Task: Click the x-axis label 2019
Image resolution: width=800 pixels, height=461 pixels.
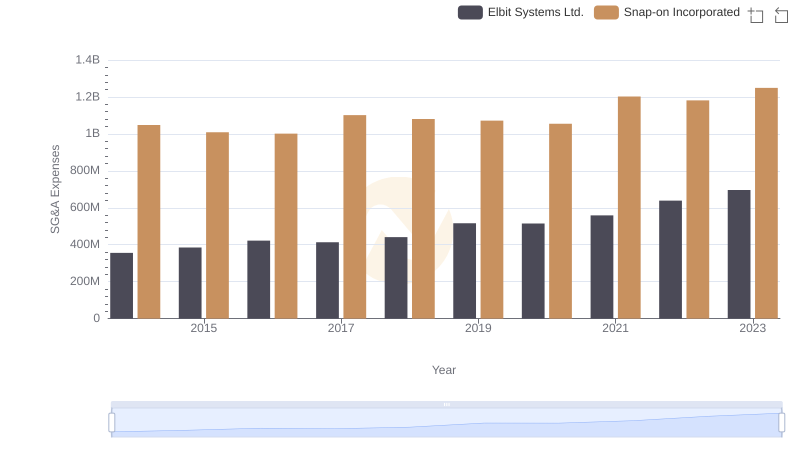Action: pyautogui.click(x=478, y=328)
